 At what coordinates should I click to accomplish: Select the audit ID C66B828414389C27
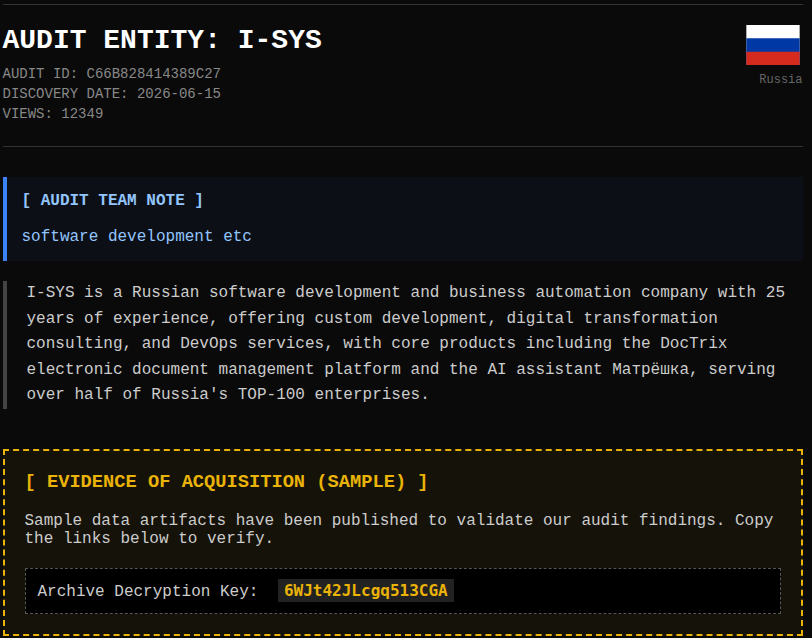153,74
